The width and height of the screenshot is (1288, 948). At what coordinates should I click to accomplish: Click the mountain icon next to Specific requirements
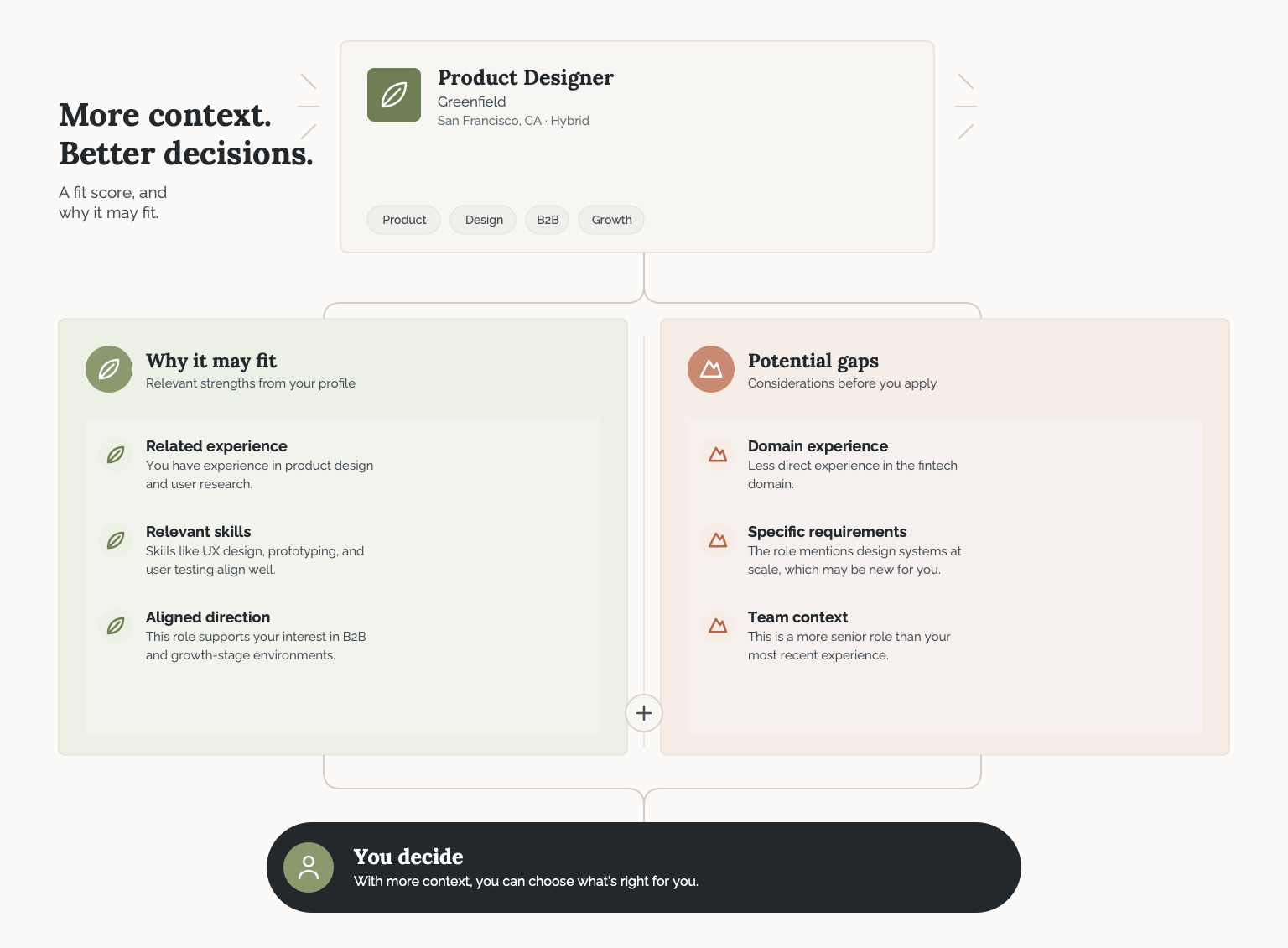(718, 540)
